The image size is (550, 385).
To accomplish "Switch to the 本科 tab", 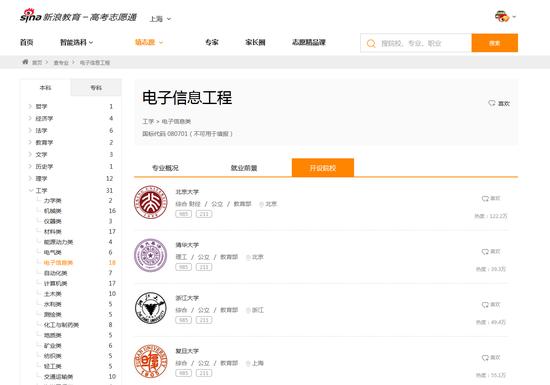I will 46,88.
